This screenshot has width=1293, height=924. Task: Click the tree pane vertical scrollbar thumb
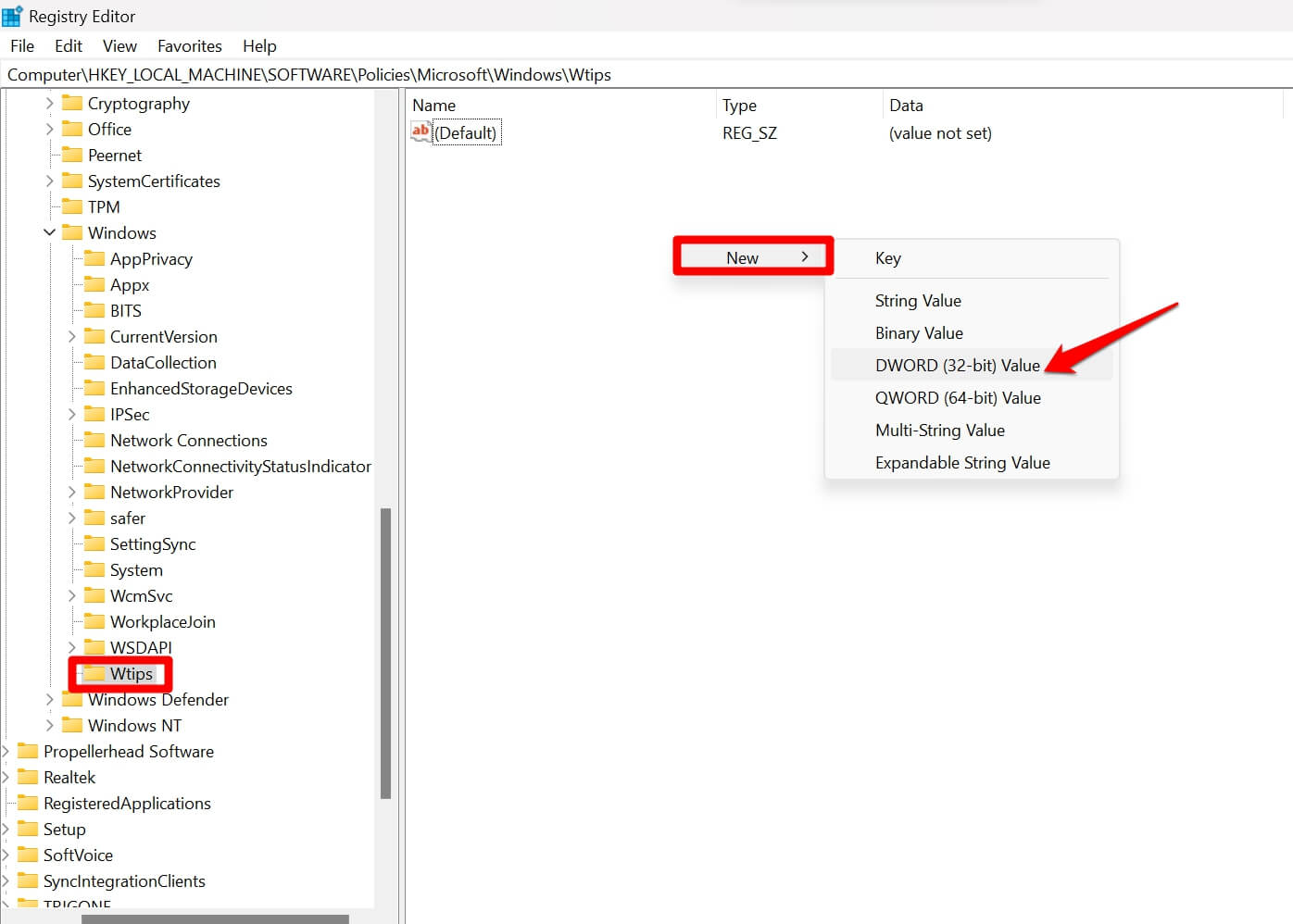[385, 653]
